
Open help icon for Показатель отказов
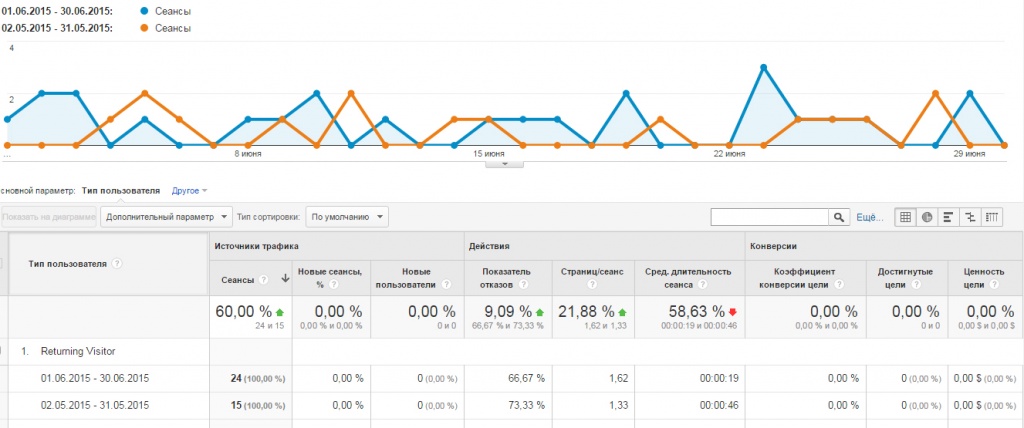[524, 284]
